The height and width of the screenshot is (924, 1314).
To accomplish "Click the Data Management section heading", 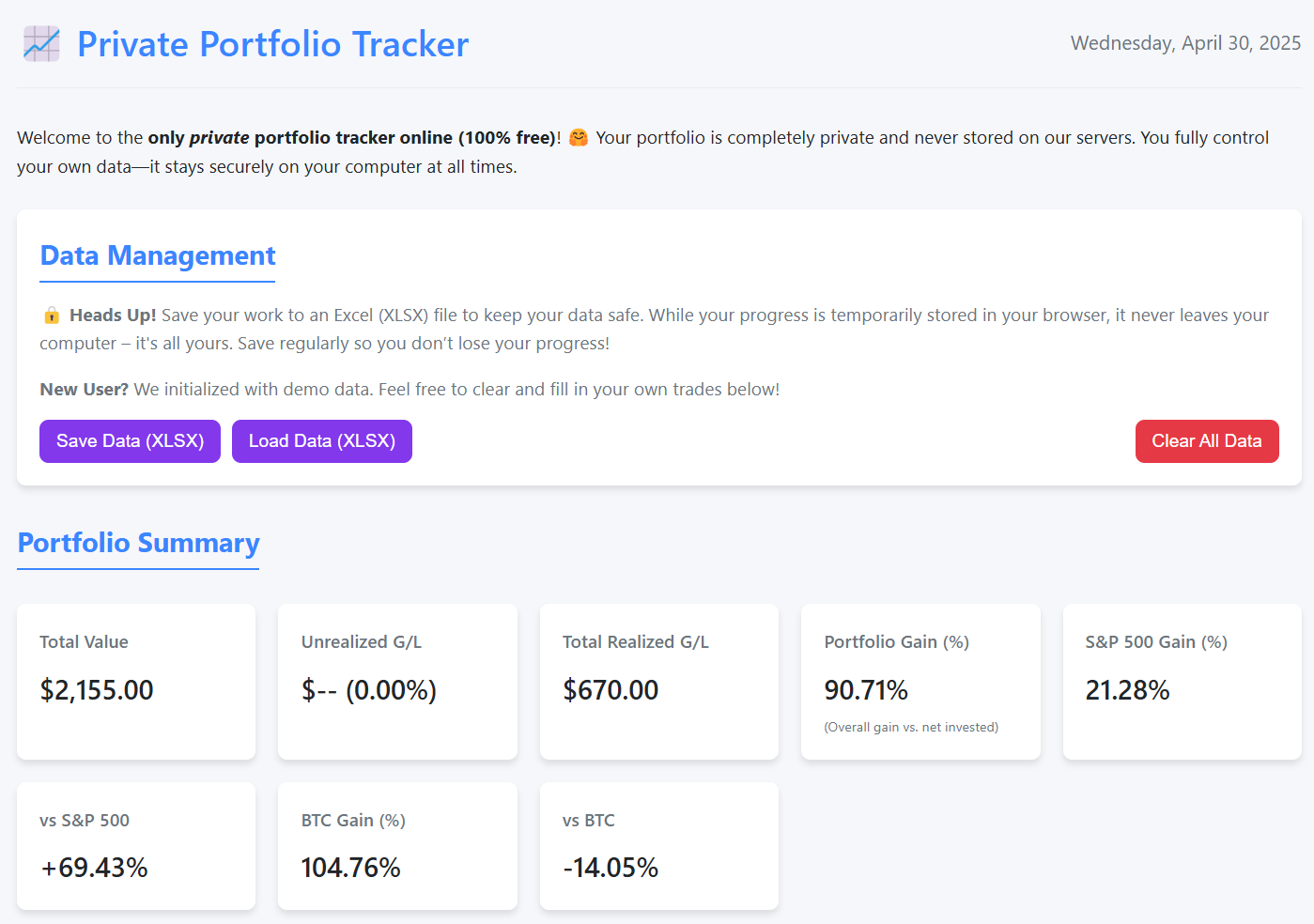I will 157,255.
